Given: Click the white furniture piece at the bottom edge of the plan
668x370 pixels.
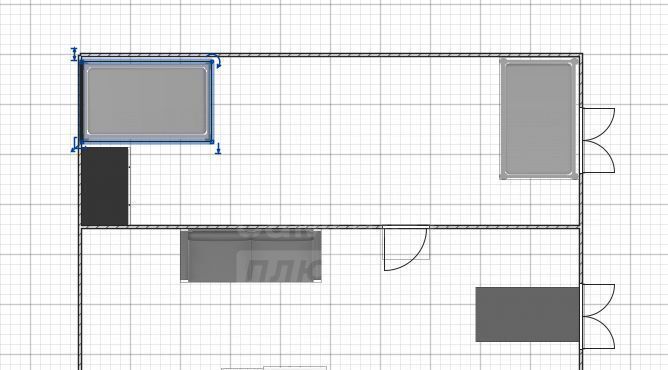Looking at the screenshot, I should tap(274, 368).
